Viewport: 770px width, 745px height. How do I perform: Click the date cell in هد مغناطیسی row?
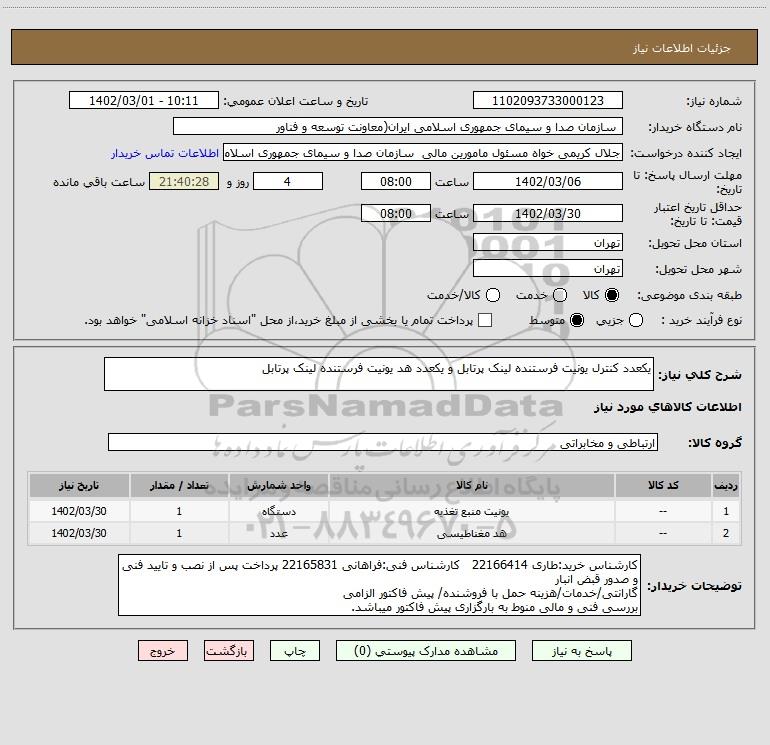[79, 533]
